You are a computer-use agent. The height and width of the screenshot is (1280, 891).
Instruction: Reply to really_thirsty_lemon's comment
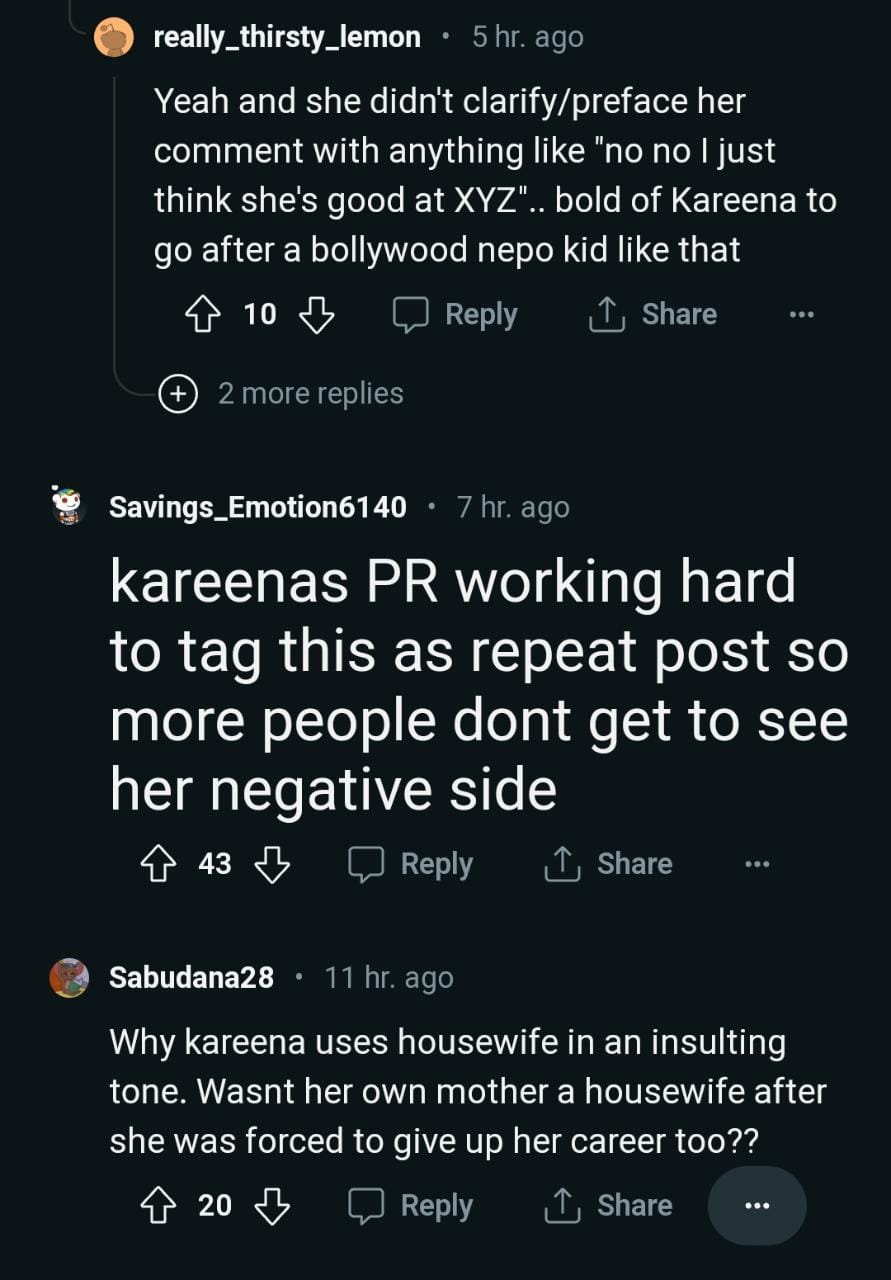pyautogui.click(x=455, y=315)
